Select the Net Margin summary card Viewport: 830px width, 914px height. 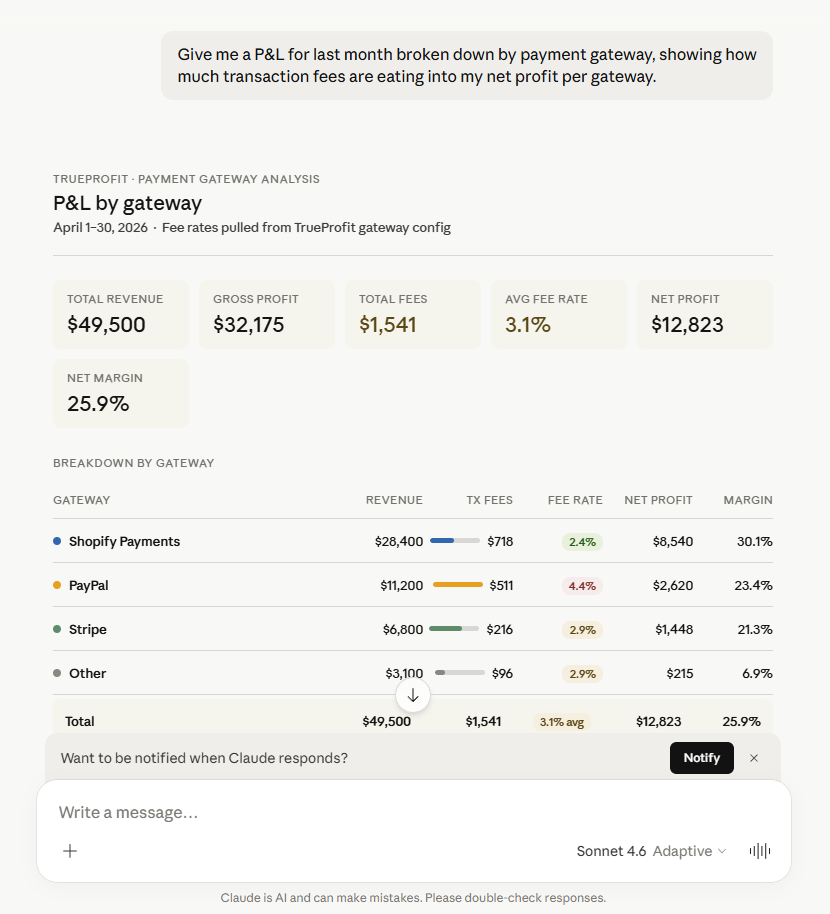pos(121,393)
